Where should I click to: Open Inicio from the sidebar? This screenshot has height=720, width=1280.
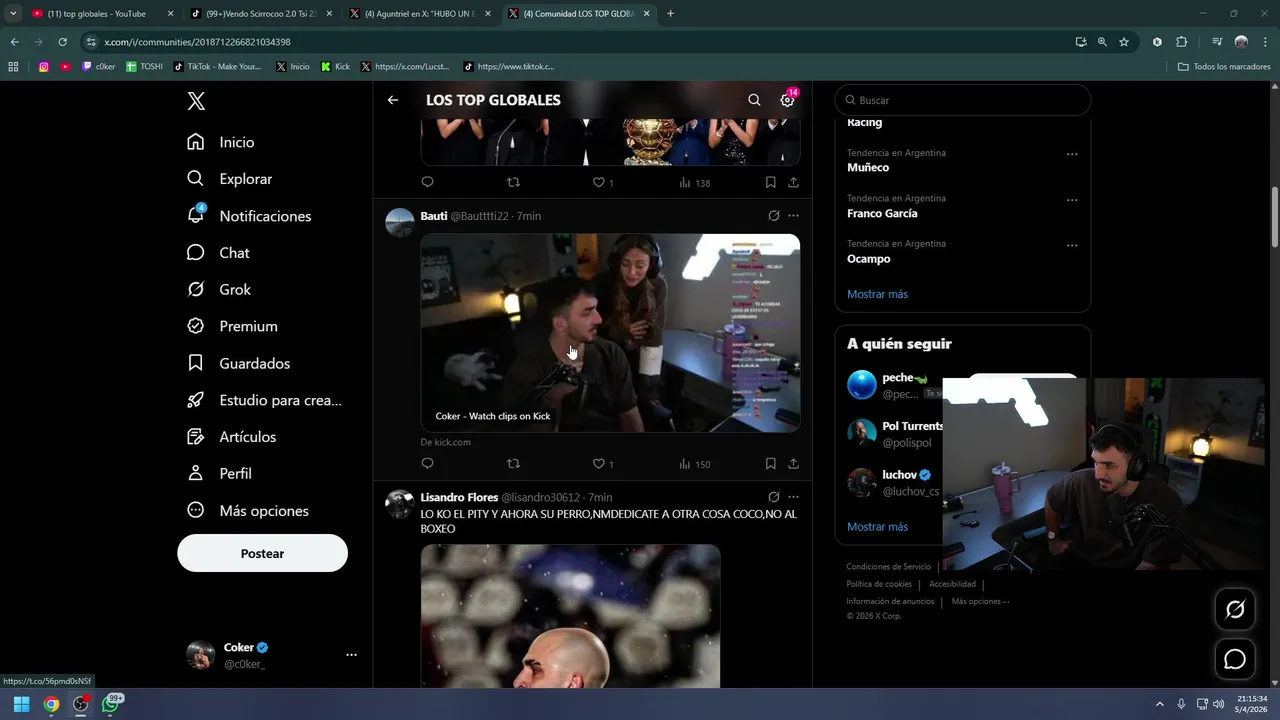(221, 142)
